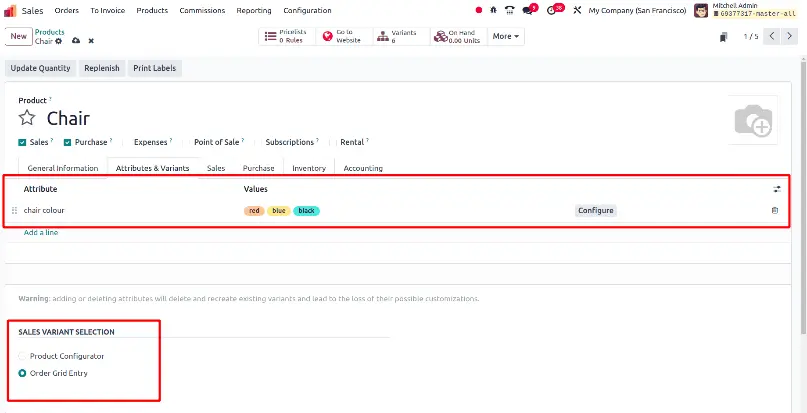Open the Variants smart button
The height and width of the screenshot is (413, 807).
coord(401,36)
